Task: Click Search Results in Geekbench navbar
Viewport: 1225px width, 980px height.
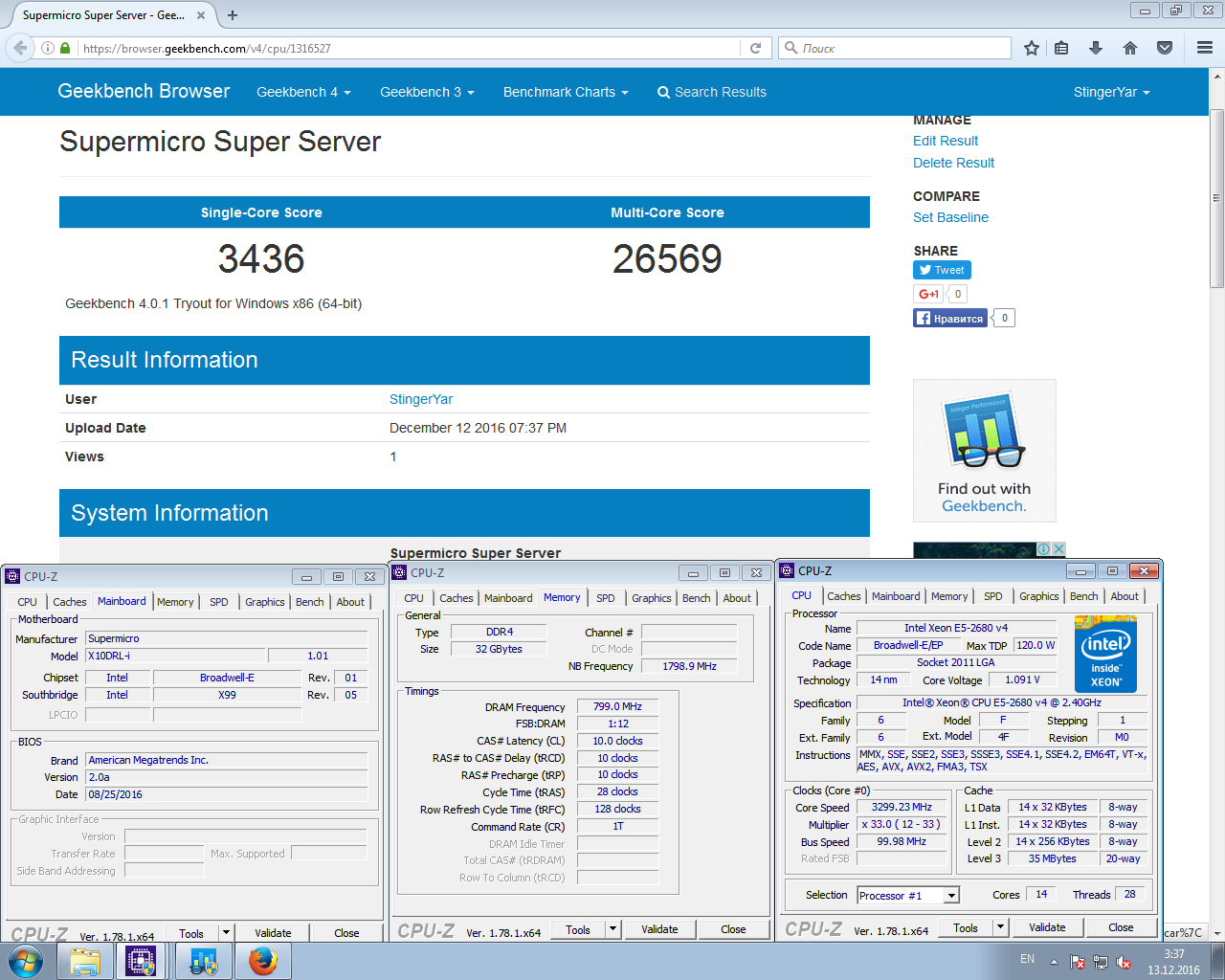Action: [712, 92]
